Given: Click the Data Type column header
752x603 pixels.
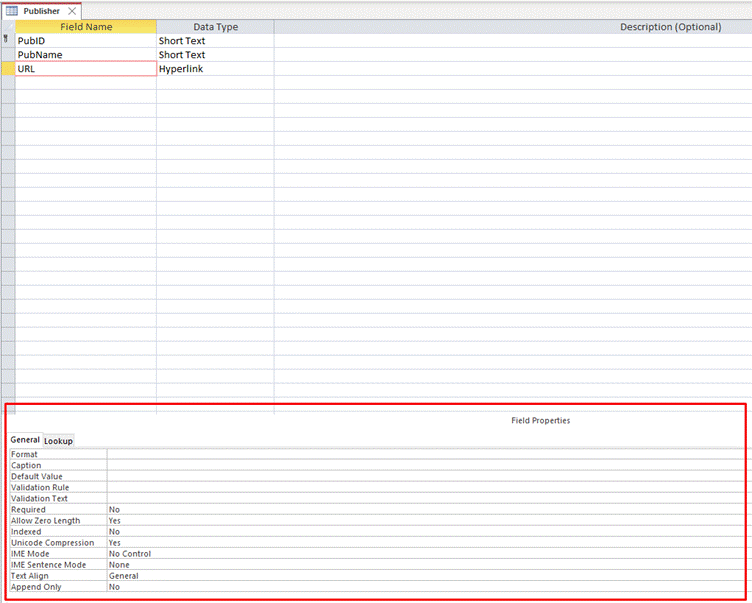Looking at the screenshot, I should pos(214,27).
